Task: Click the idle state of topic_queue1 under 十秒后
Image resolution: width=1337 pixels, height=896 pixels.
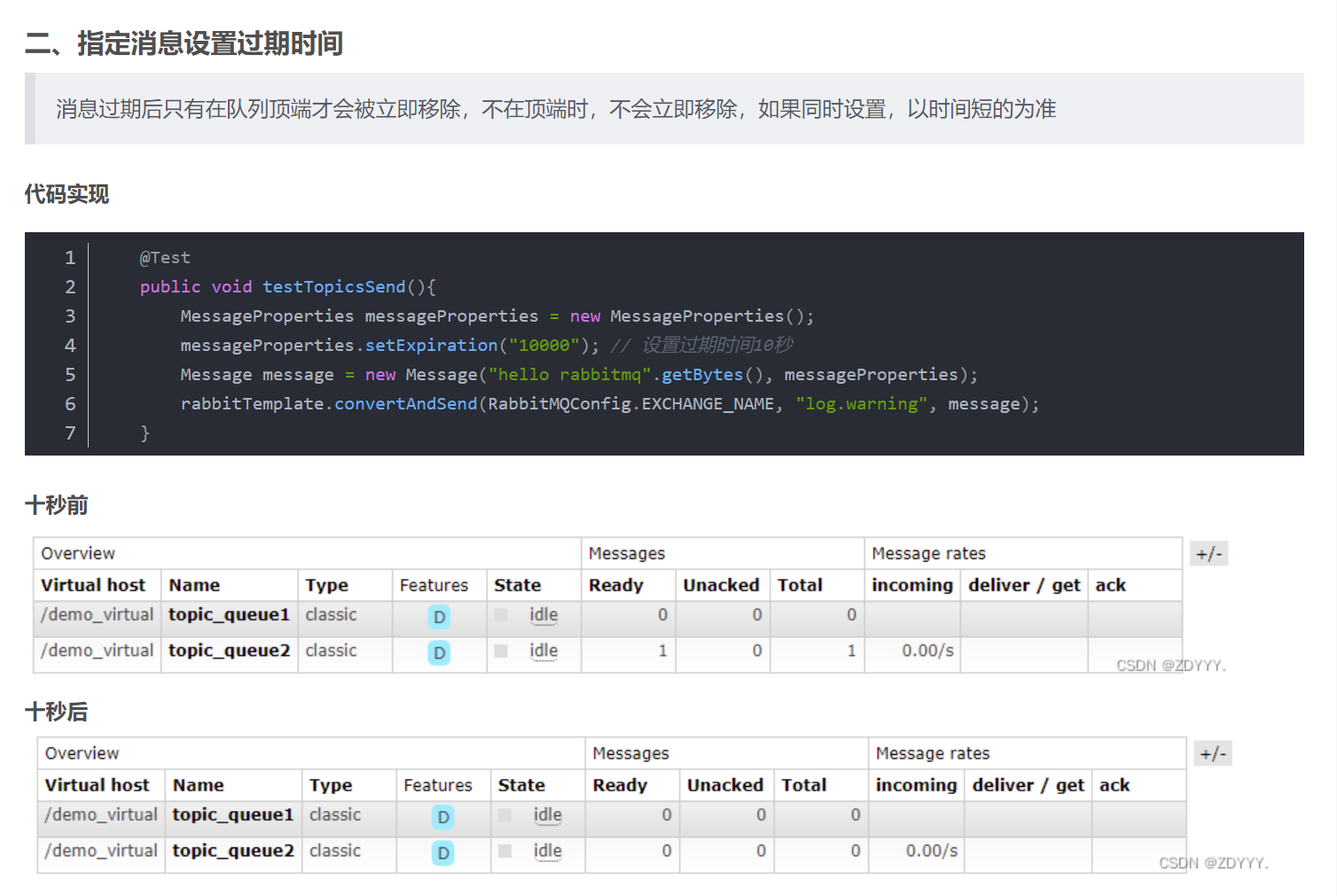Action: [x=548, y=815]
